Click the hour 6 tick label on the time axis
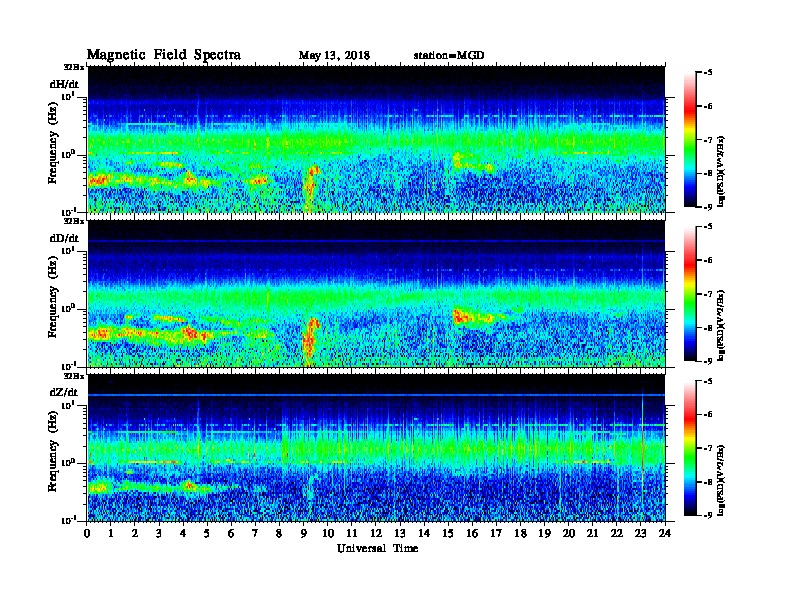 (x=231, y=533)
